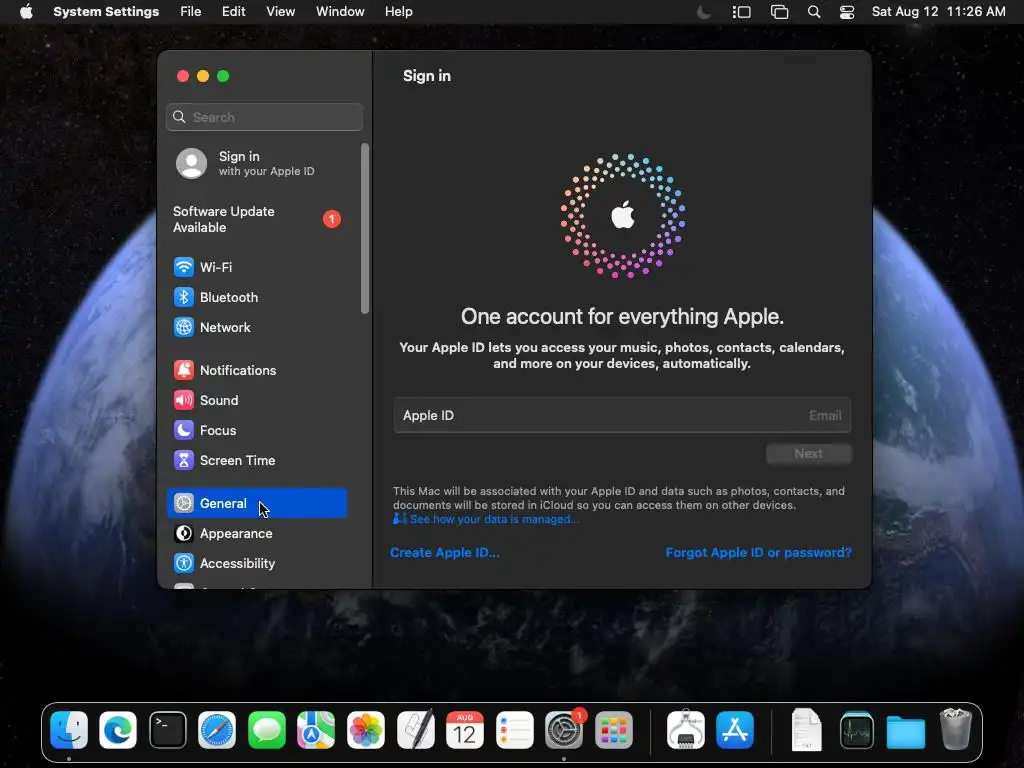Viewport: 1024px width, 768px height.
Task: Click the Next button
Action: tap(808, 454)
